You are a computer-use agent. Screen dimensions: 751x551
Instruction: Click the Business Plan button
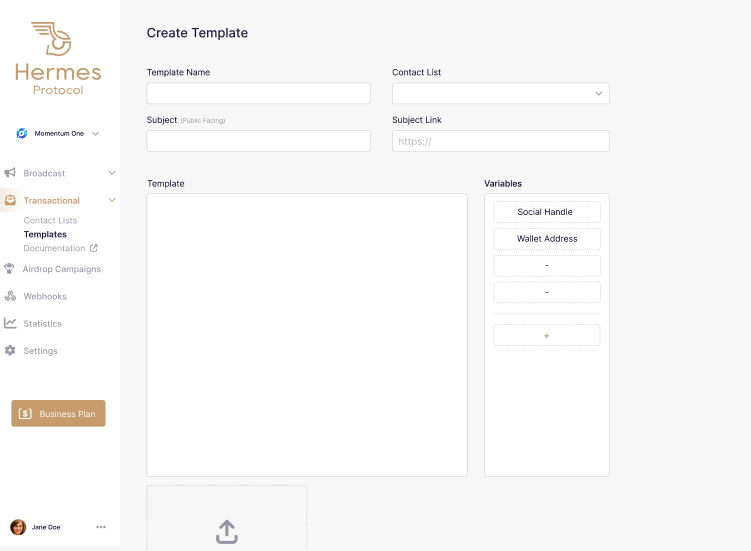tap(58, 413)
